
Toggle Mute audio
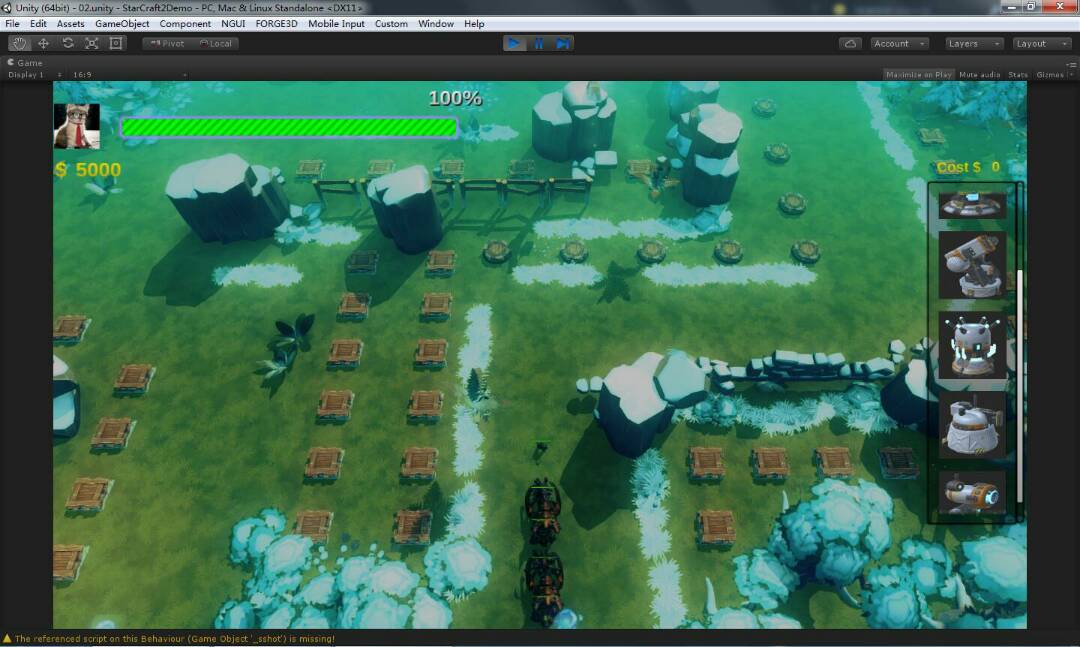pyautogui.click(x=979, y=74)
